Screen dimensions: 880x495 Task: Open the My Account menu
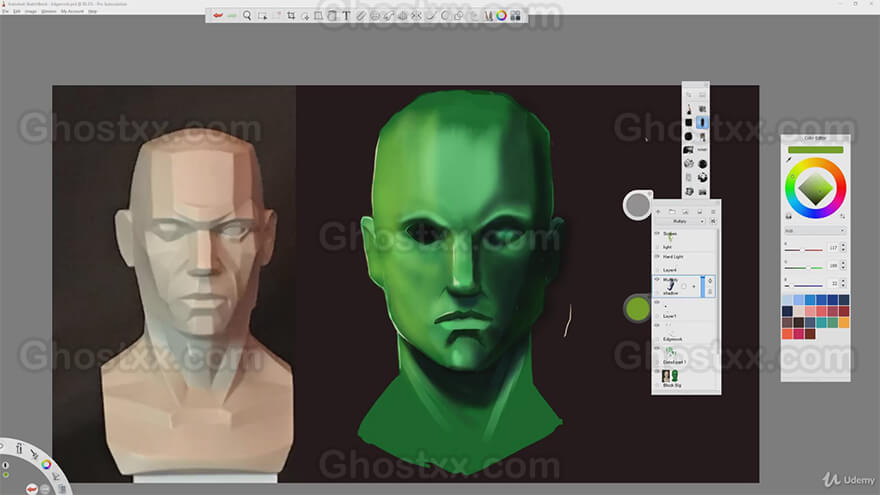(72, 11)
